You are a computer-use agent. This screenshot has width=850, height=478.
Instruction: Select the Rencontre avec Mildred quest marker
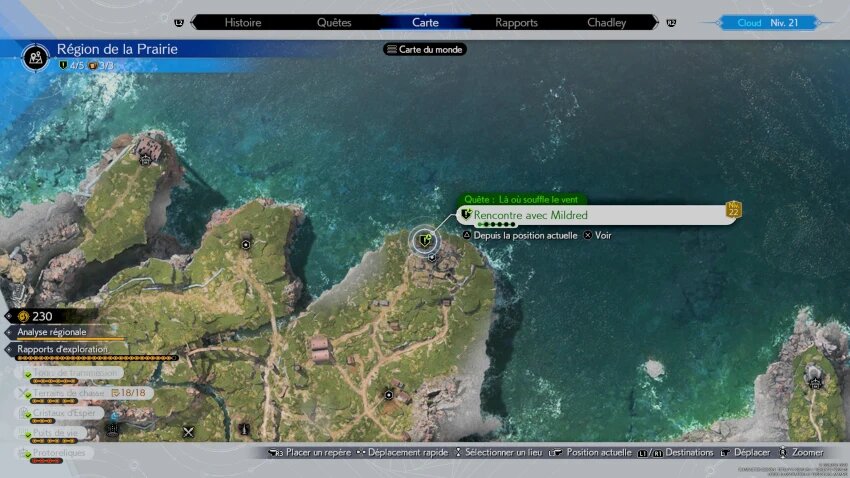tap(424, 240)
